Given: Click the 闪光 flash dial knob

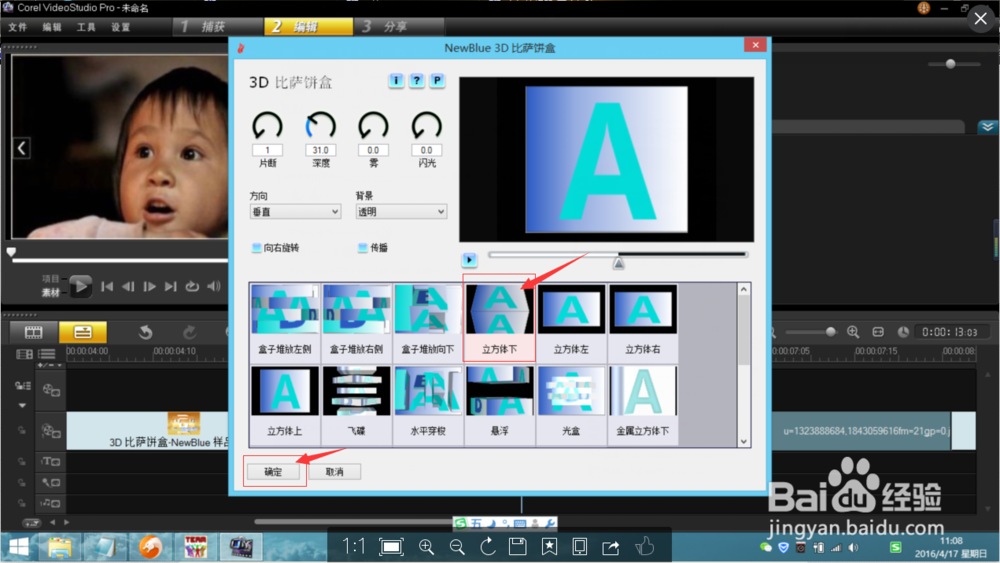Looking at the screenshot, I should click(426, 126).
